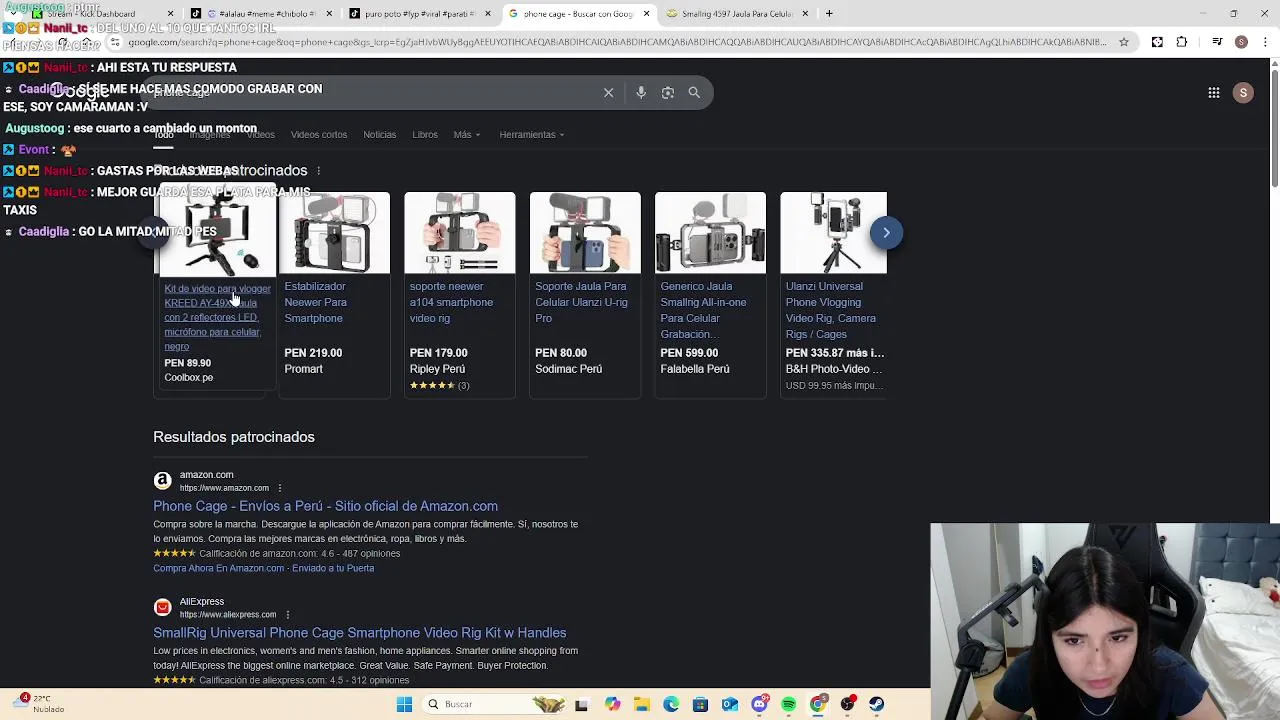The image size is (1280, 720).
Task: Click Sodimac Perú seller name
Action: [568, 369]
